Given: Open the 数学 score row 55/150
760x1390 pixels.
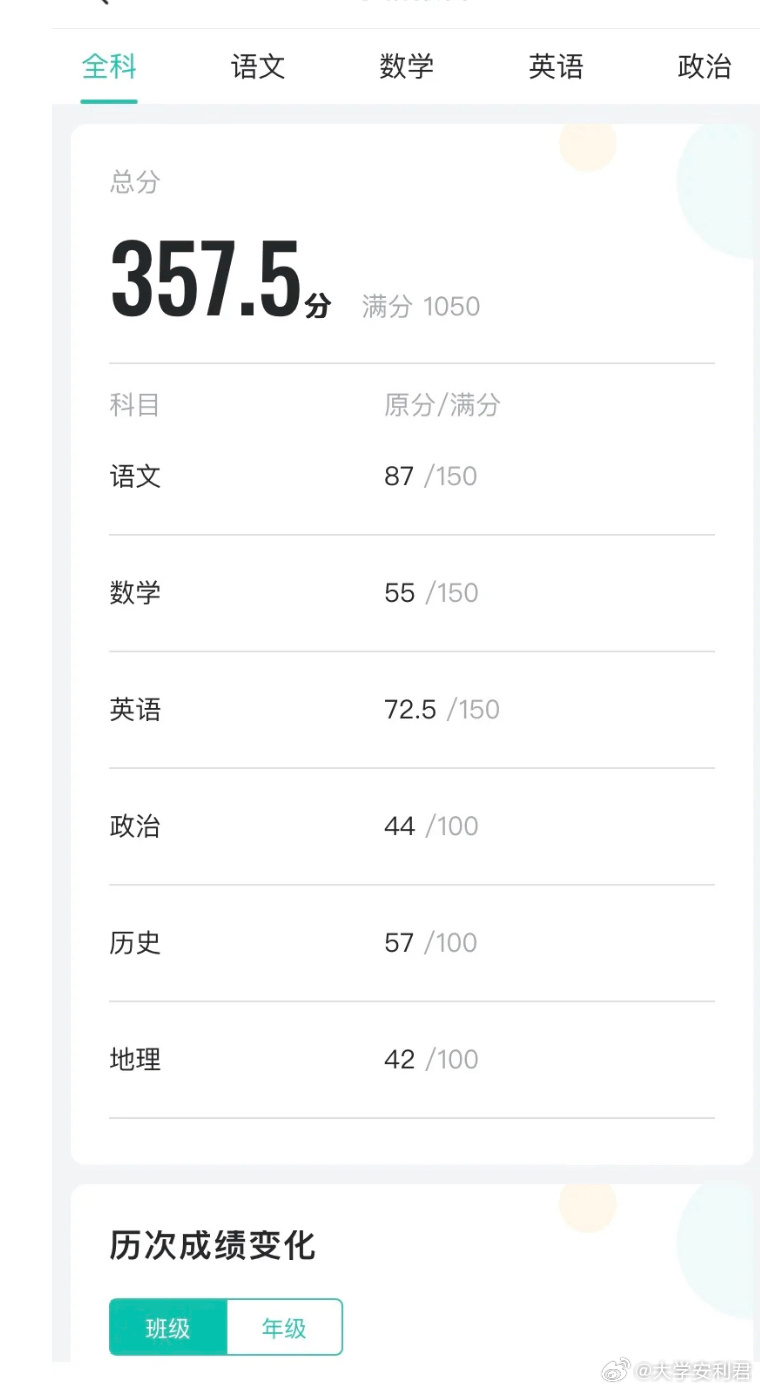Looking at the screenshot, I should pyautogui.click(x=412, y=593).
